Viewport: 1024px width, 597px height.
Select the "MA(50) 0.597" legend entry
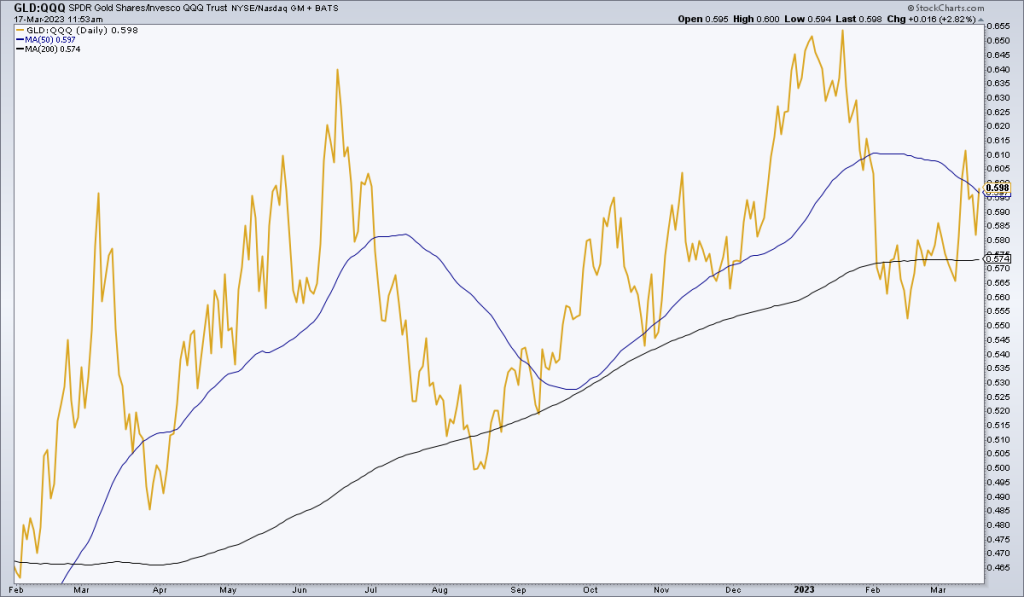pos(50,40)
